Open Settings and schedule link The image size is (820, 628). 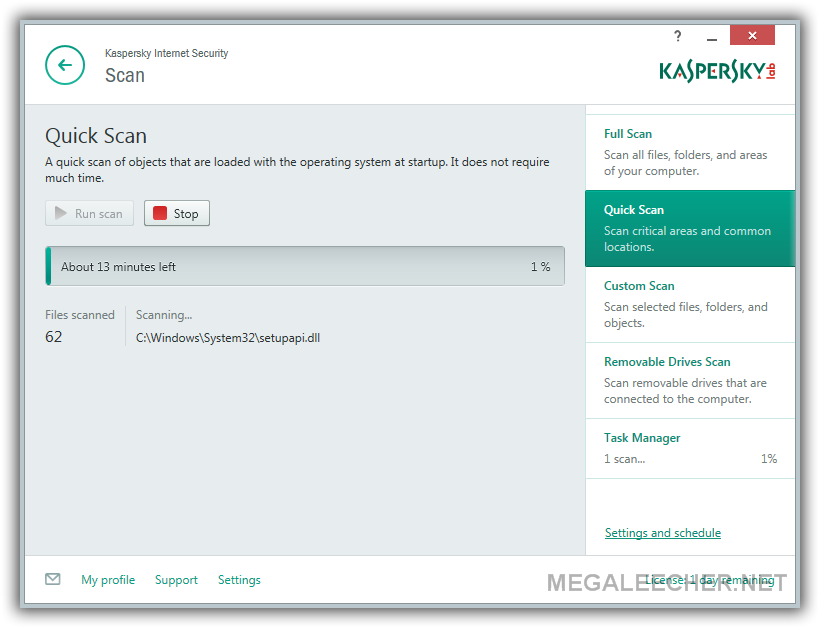click(663, 533)
